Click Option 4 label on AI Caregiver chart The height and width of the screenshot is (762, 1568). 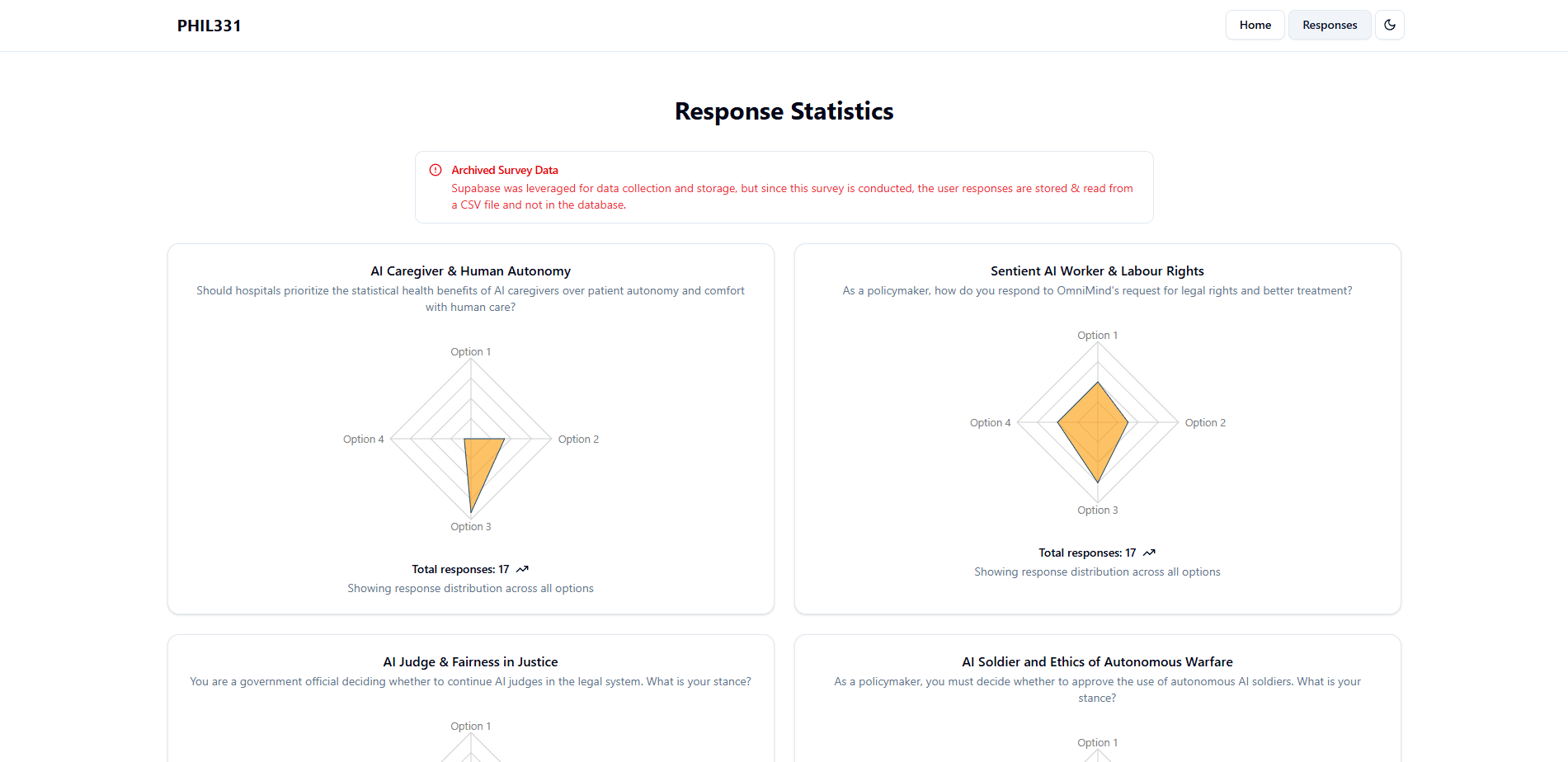(x=363, y=440)
